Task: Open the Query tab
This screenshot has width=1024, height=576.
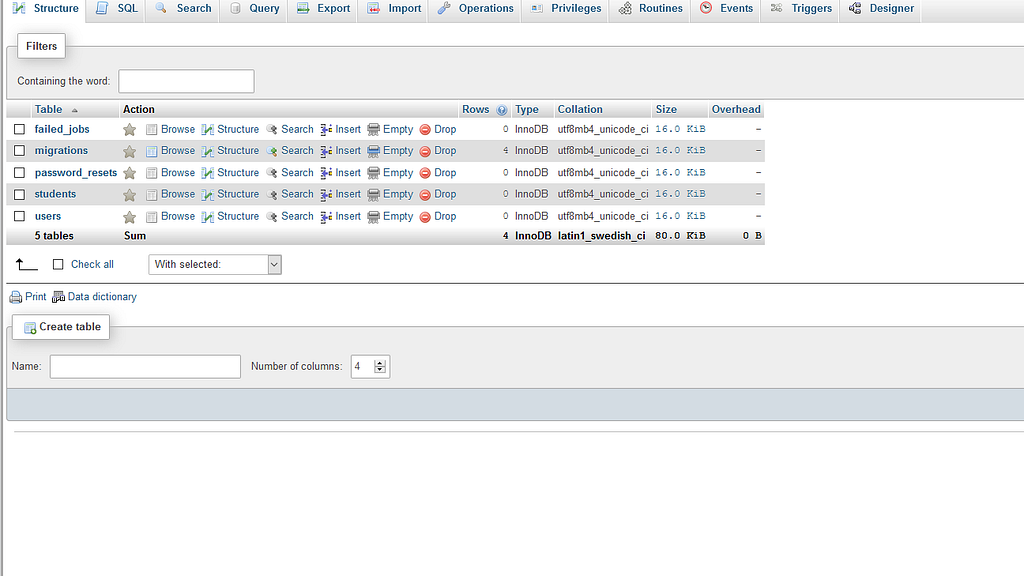Action: pos(254,9)
